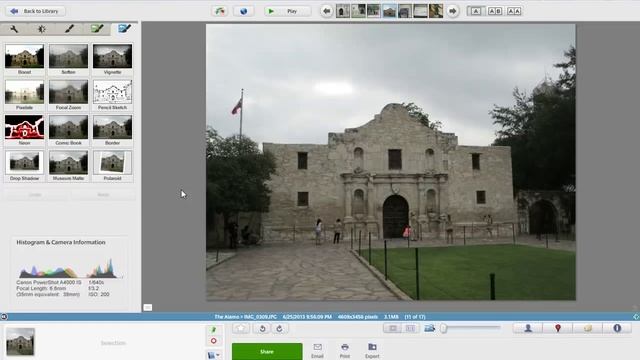Screen dimensions: 640x360
Task: Show the Properties info panel
Action: click(617, 328)
